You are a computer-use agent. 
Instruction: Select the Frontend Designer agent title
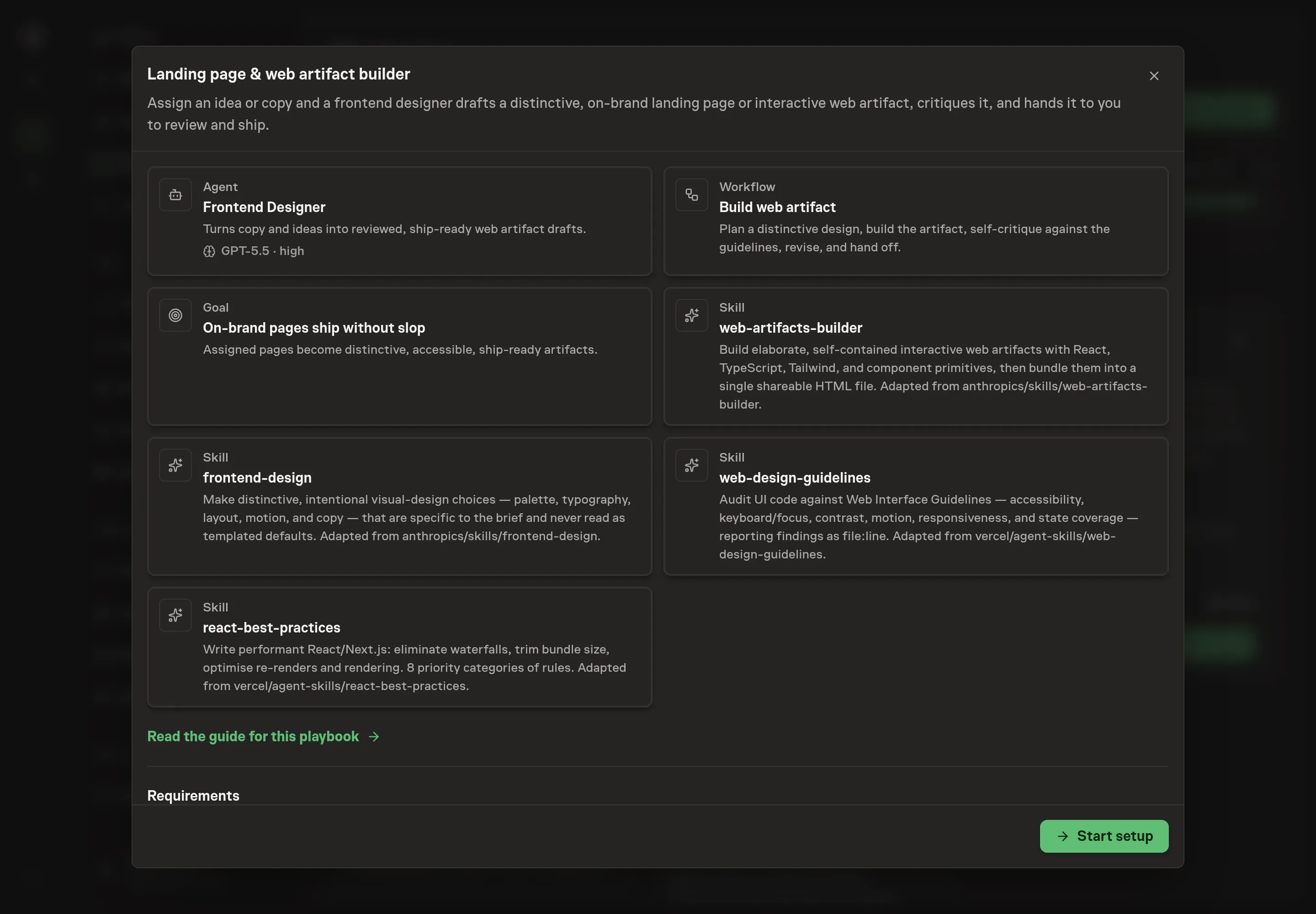(264, 207)
